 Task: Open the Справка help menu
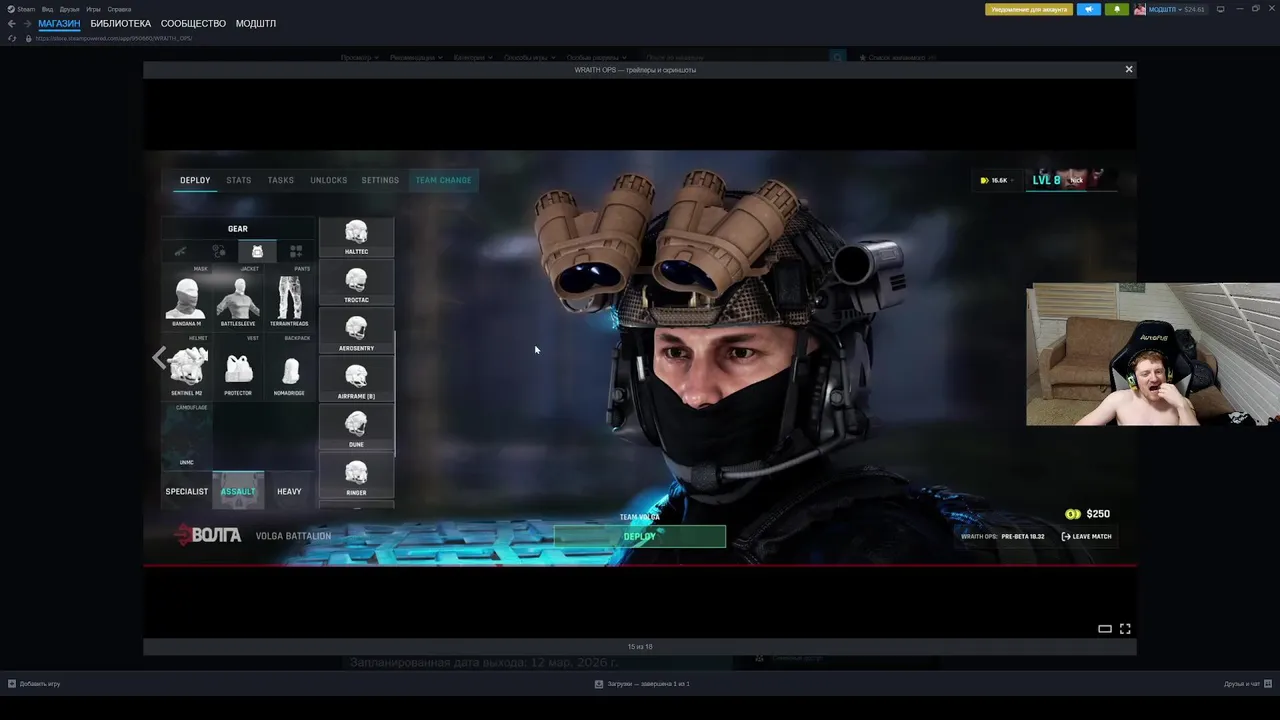click(119, 9)
